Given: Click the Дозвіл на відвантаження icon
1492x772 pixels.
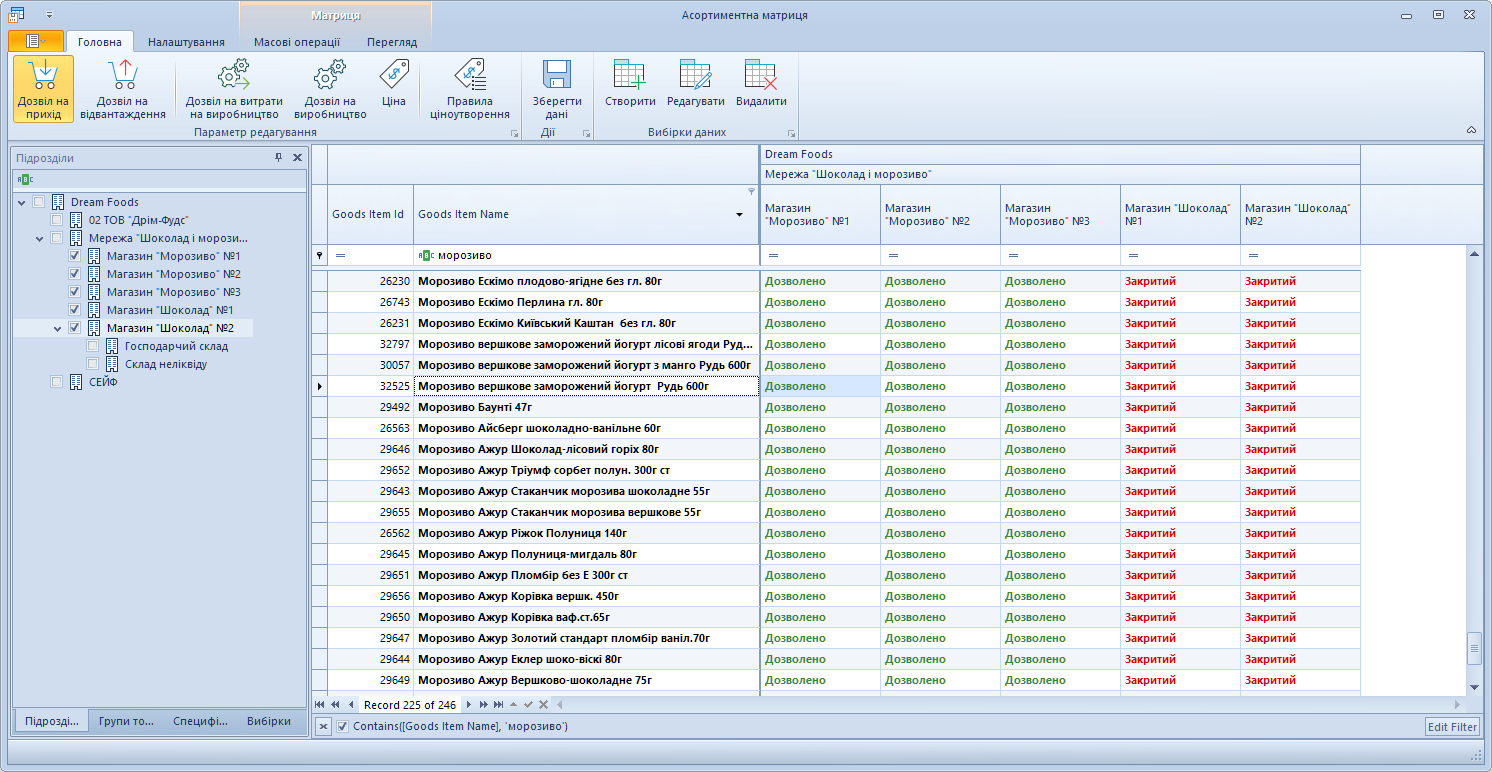Looking at the screenshot, I should coord(123,77).
